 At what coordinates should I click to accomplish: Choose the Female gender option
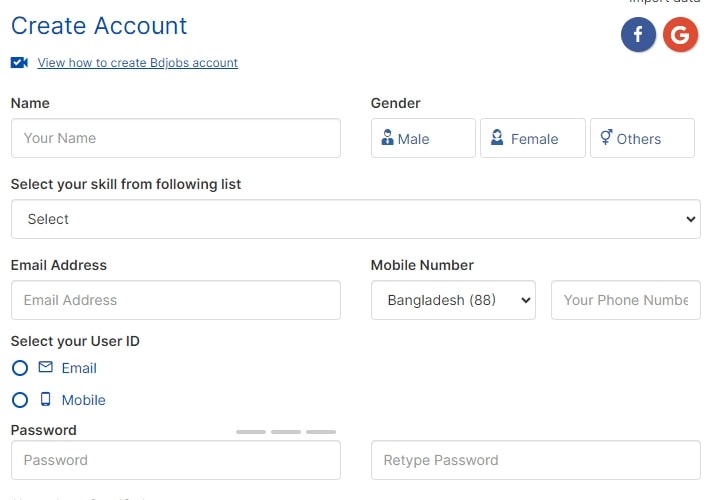tap(533, 138)
